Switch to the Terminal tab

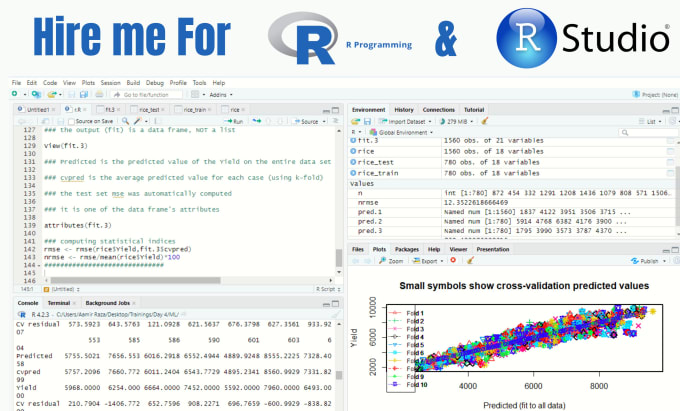(59, 303)
